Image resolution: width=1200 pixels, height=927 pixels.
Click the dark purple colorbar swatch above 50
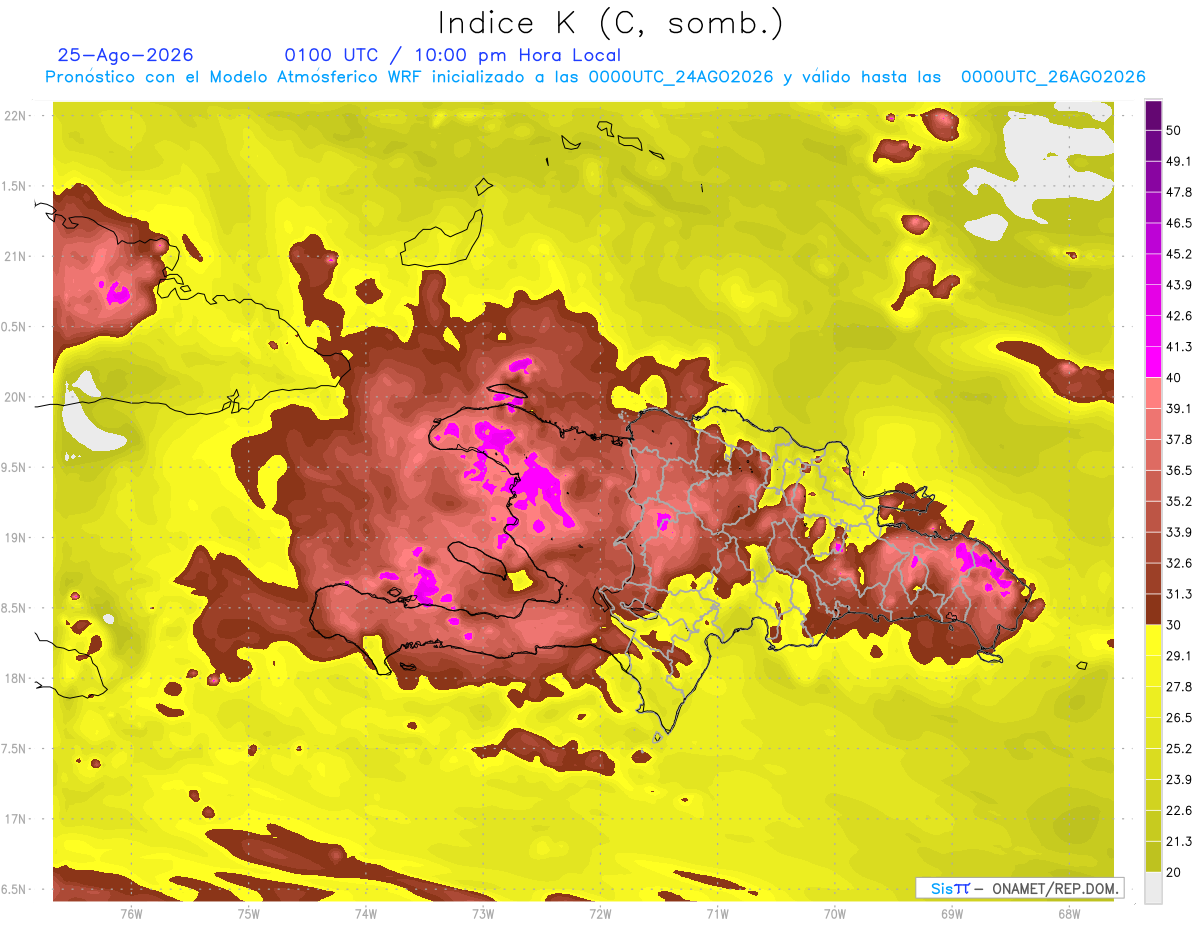click(x=1153, y=115)
